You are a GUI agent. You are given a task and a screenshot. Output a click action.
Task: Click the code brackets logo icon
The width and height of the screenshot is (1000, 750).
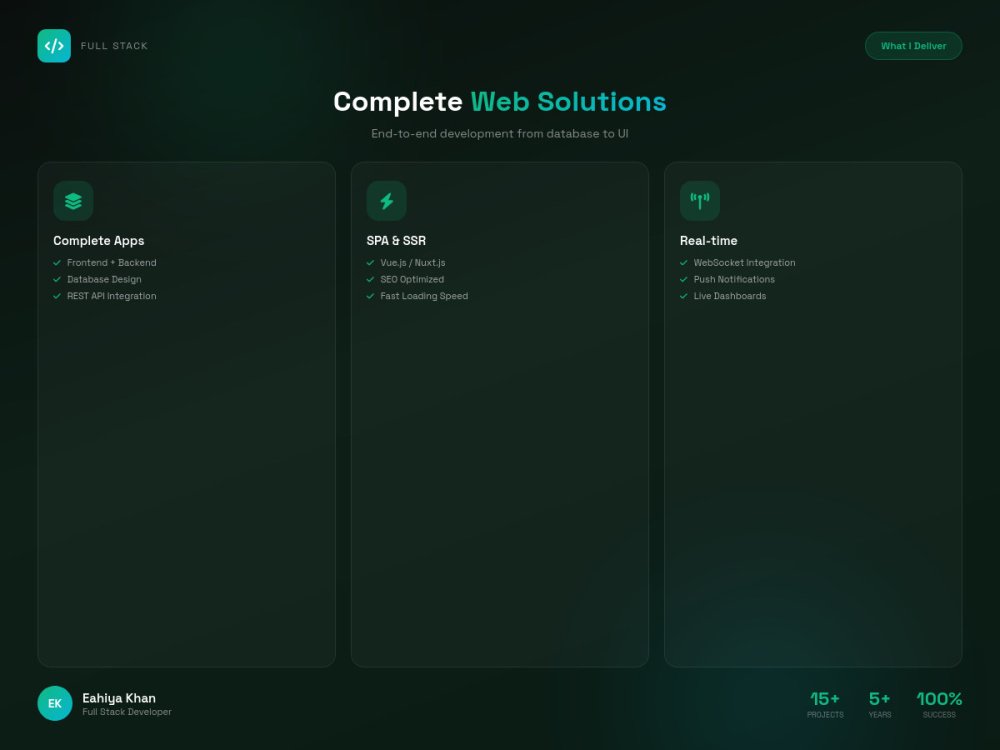(54, 46)
